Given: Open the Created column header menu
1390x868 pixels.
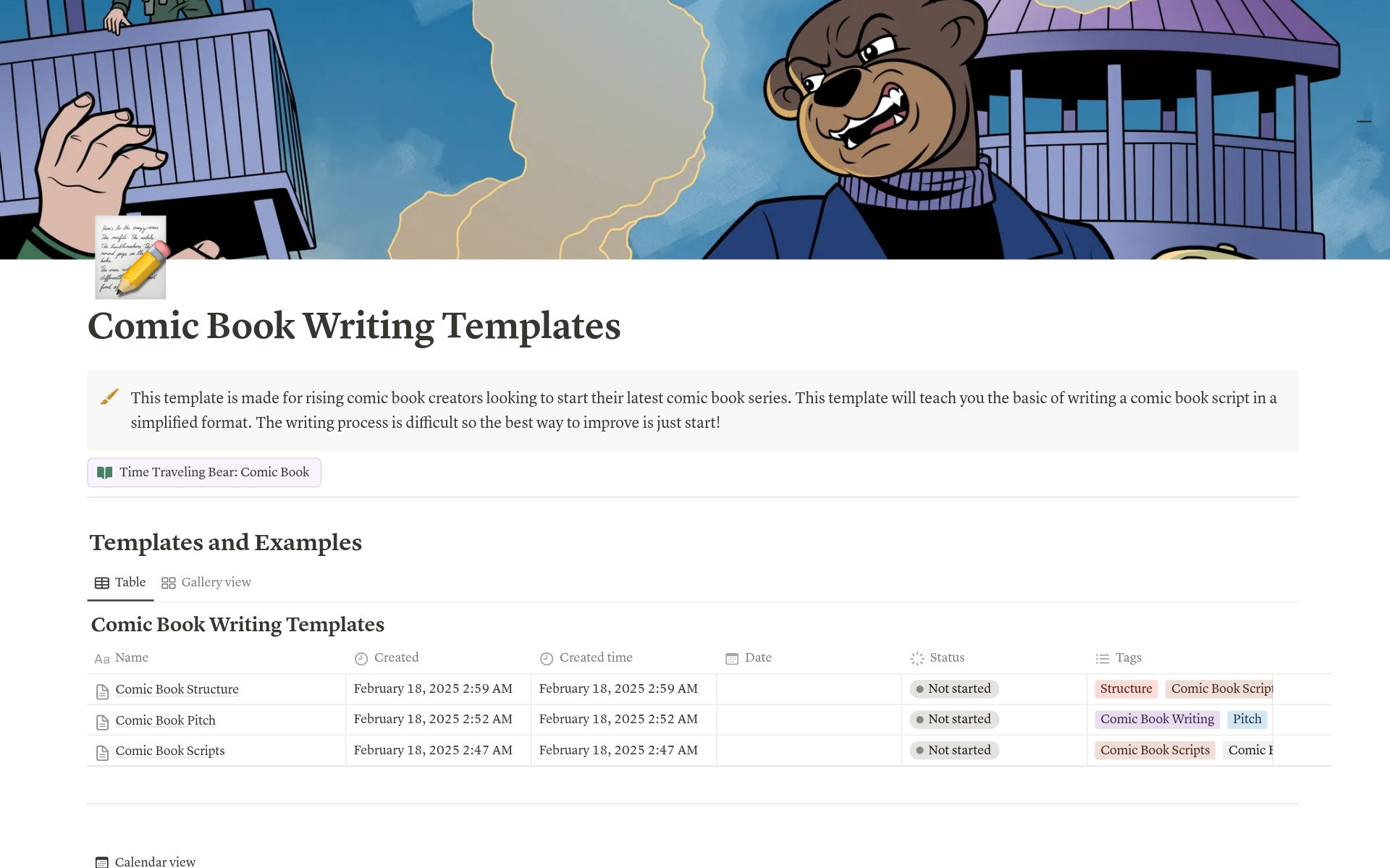Looking at the screenshot, I should click(396, 658).
